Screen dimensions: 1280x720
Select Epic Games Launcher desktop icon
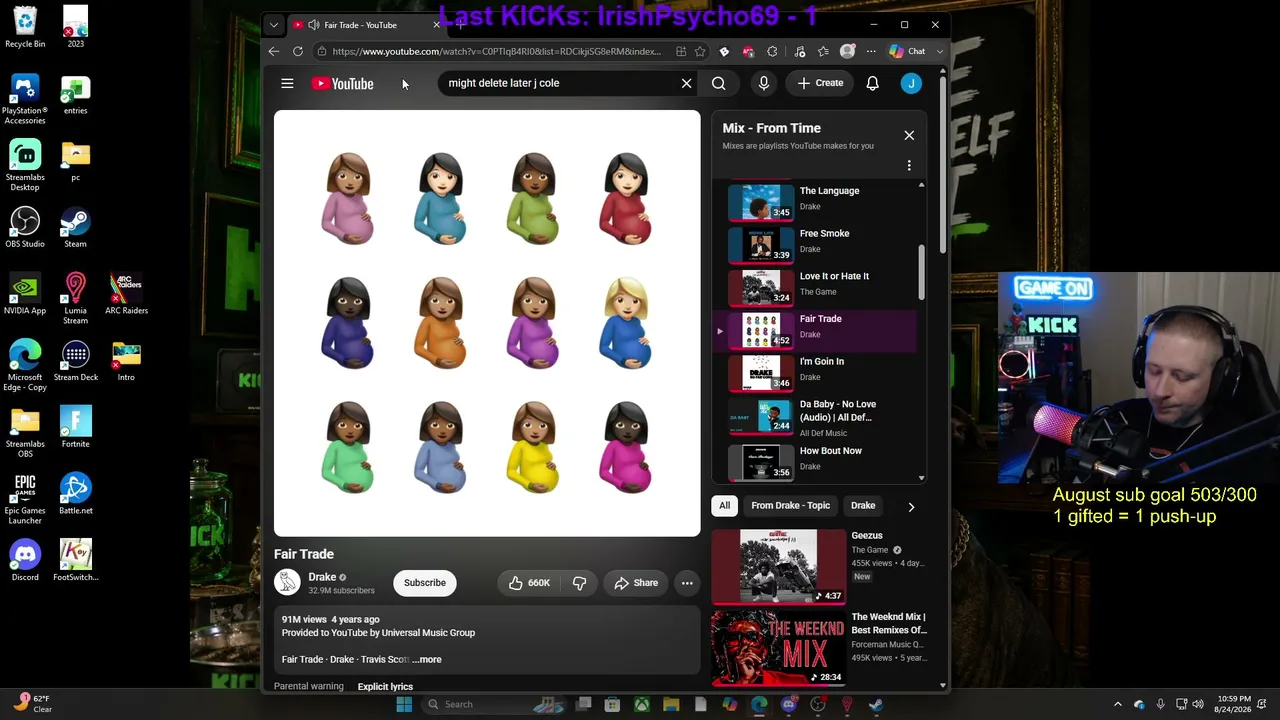point(25,498)
